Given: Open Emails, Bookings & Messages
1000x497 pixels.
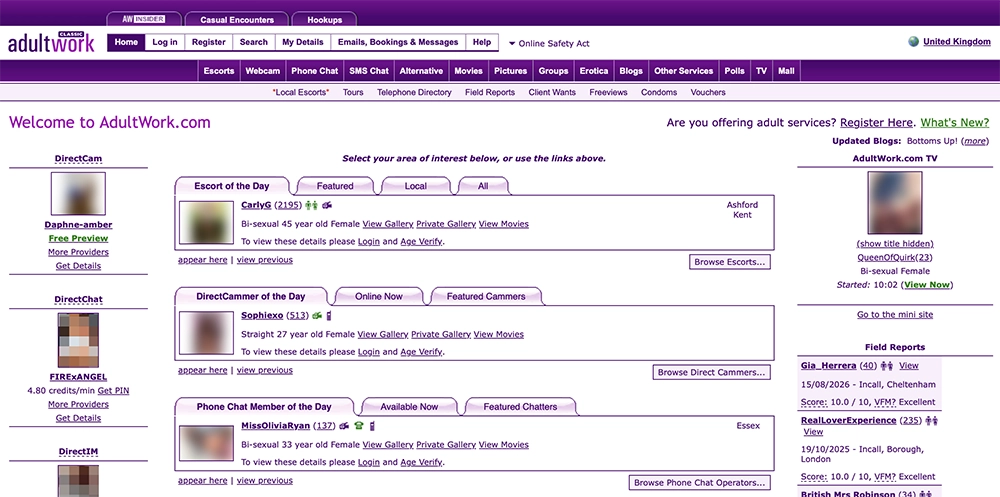Looking at the screenshot, I should 398,42.
